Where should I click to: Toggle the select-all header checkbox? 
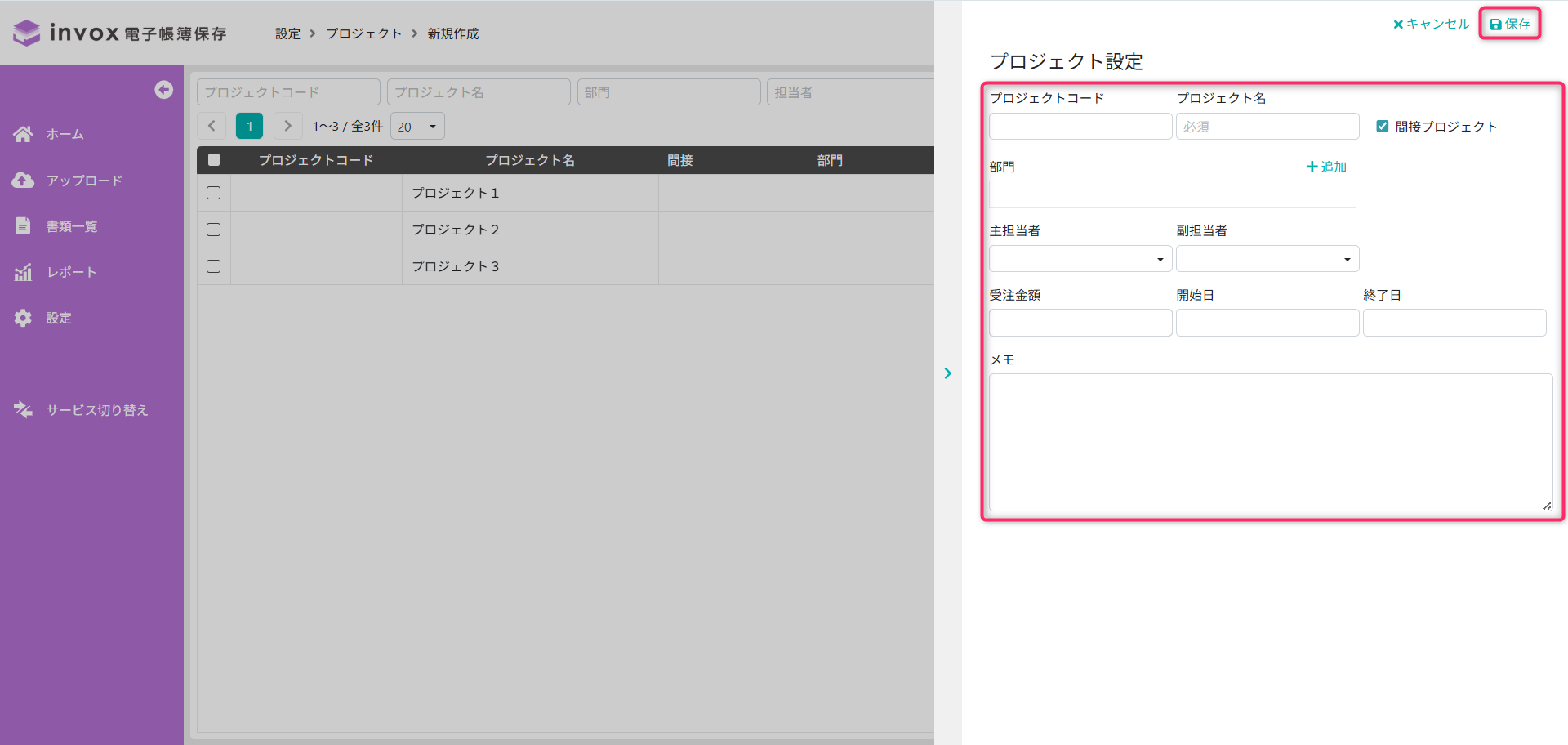214,160
